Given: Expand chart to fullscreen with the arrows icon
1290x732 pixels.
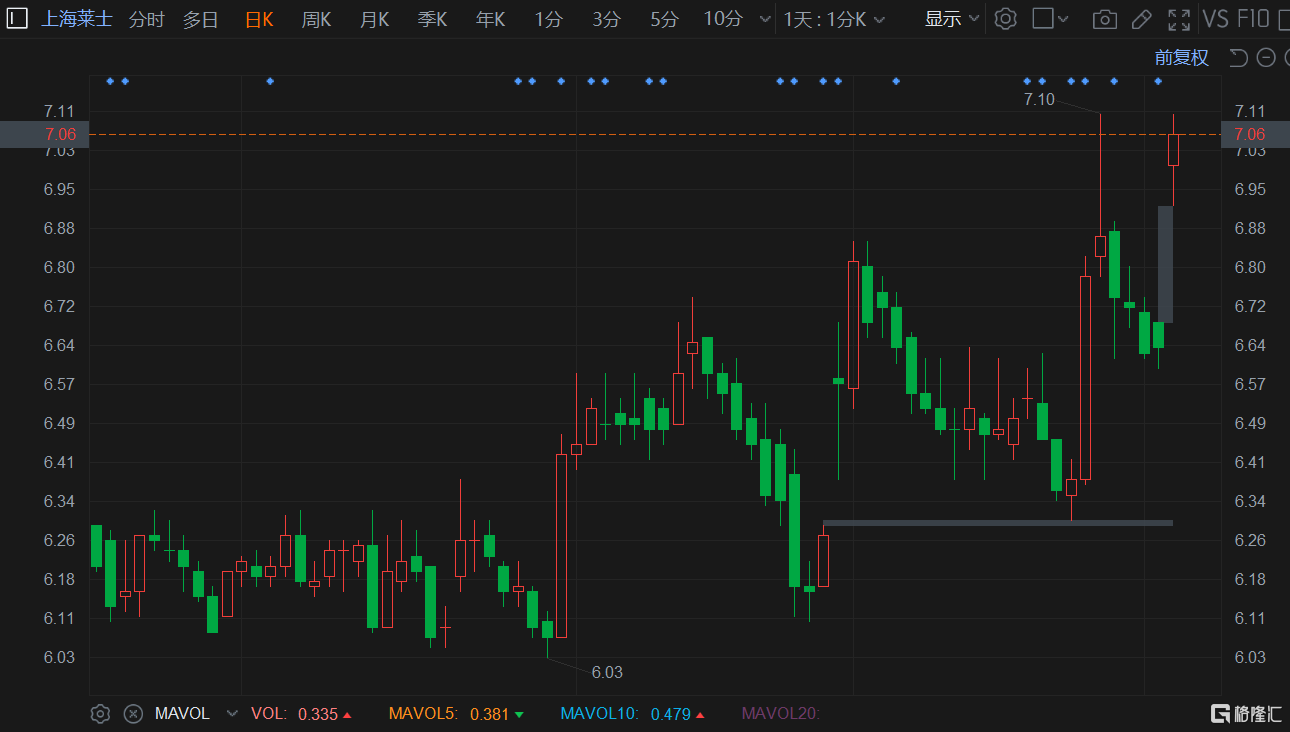Looking at the screenshot, I should (1180, 19).
